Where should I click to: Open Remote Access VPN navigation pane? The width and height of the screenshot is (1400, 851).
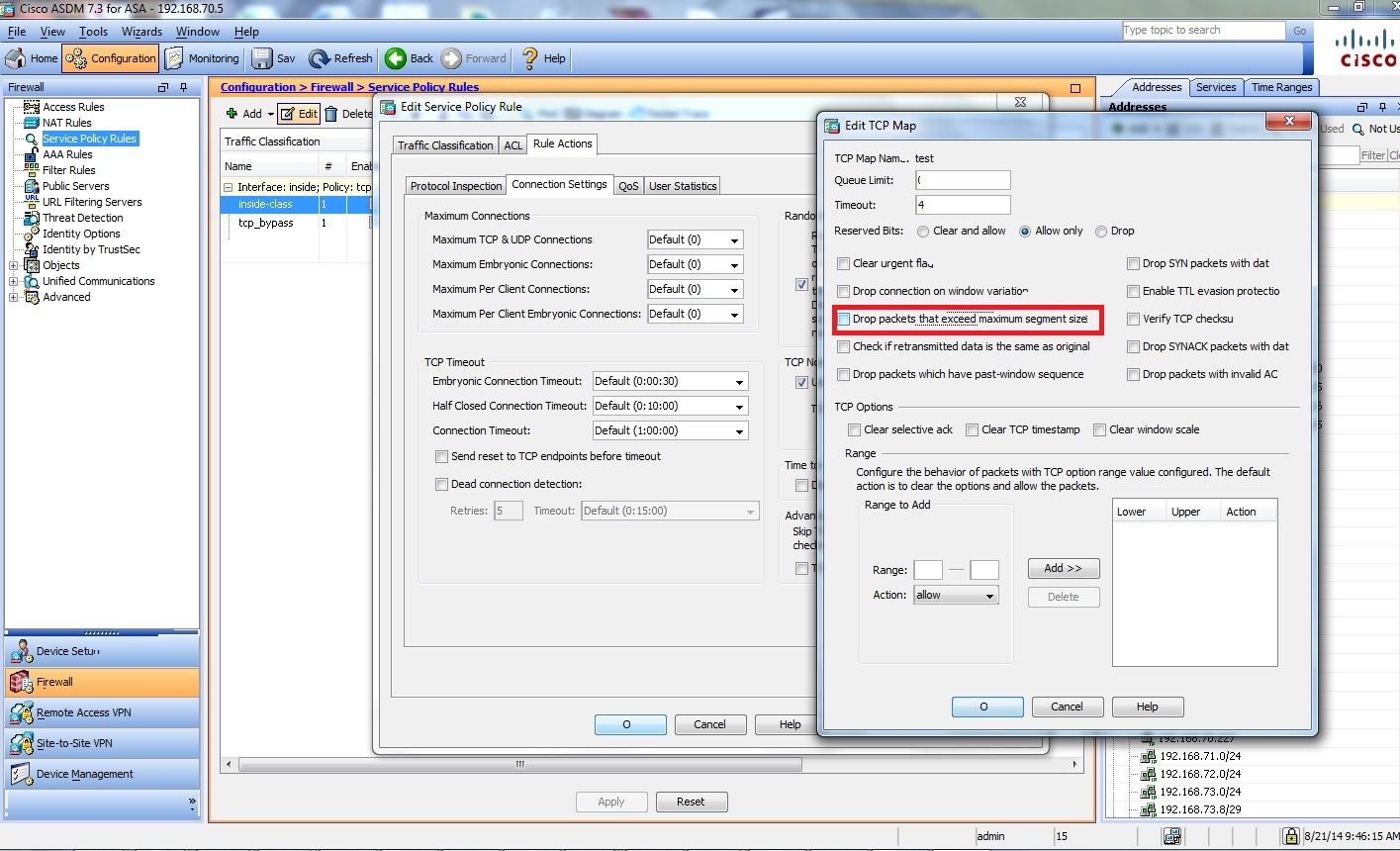tap(102, 712)
